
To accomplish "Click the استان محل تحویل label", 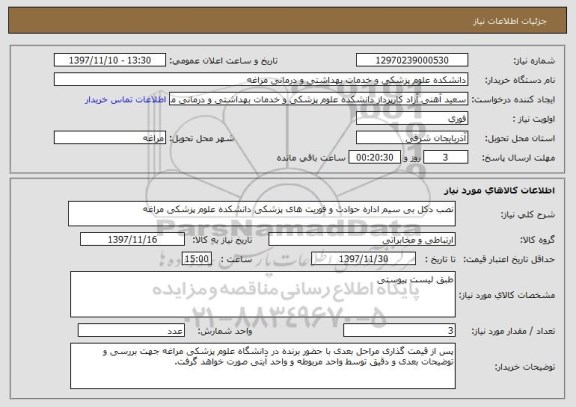I will coord(520,139).
